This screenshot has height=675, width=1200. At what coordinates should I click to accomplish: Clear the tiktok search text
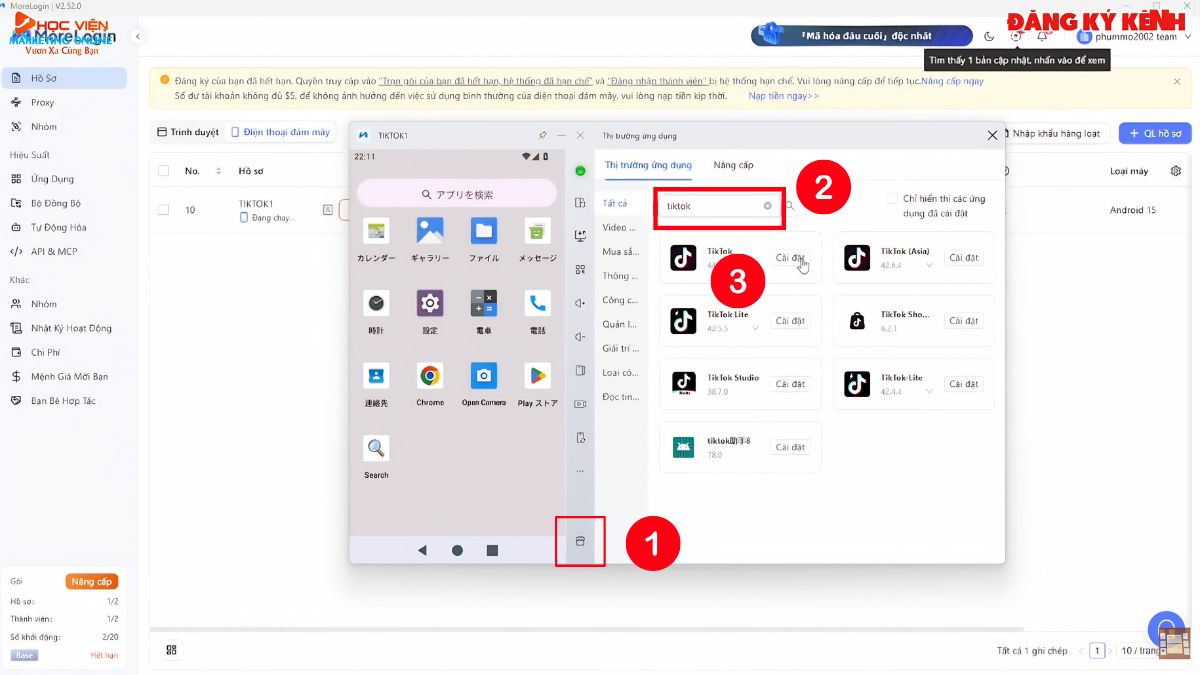768,206
